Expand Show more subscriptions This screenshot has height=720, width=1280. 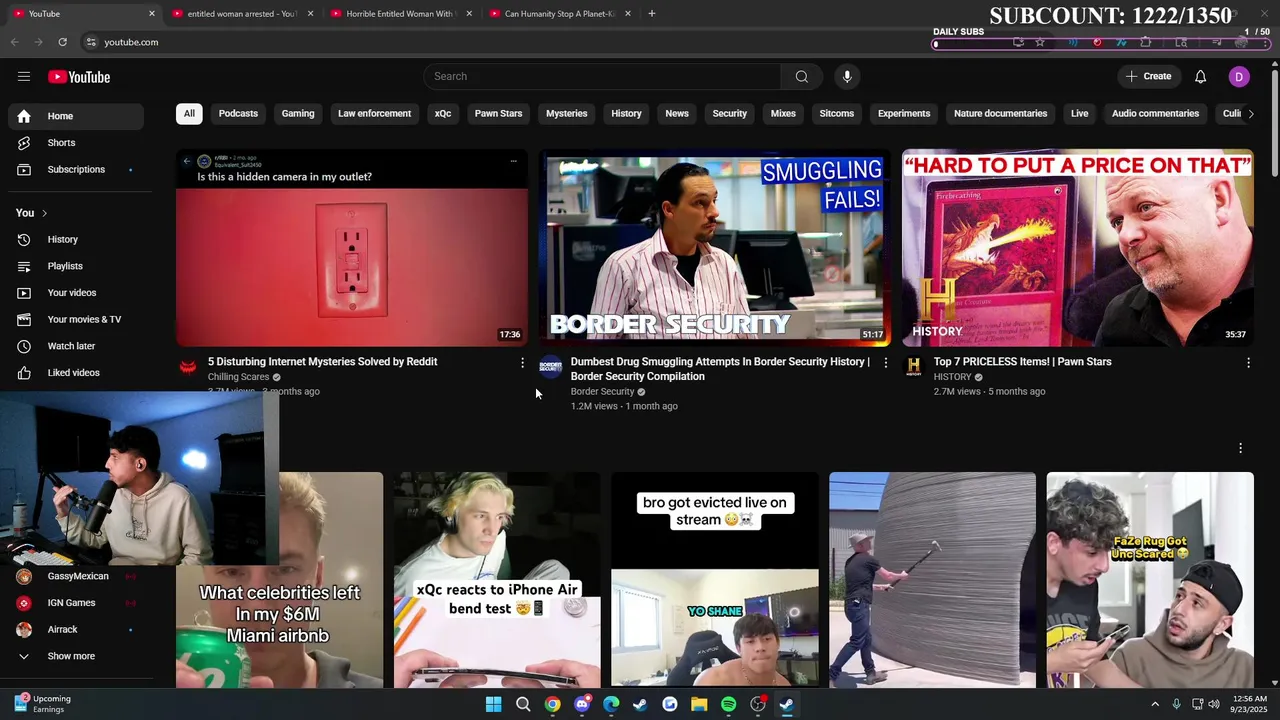[76, 656]
